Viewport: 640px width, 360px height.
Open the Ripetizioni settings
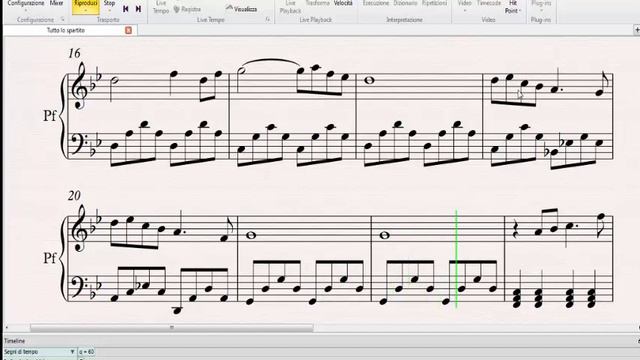tap(434, 3)
